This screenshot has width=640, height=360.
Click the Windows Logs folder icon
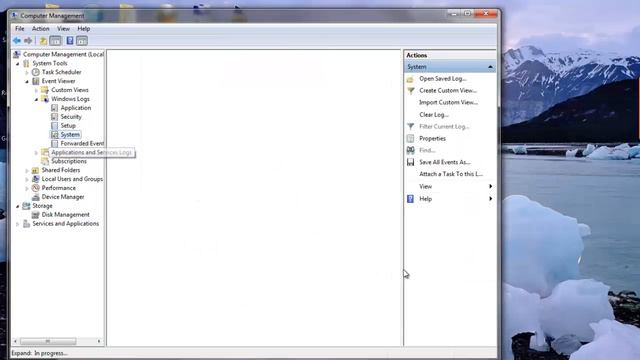pyautogui.click(x=45, y=99)
